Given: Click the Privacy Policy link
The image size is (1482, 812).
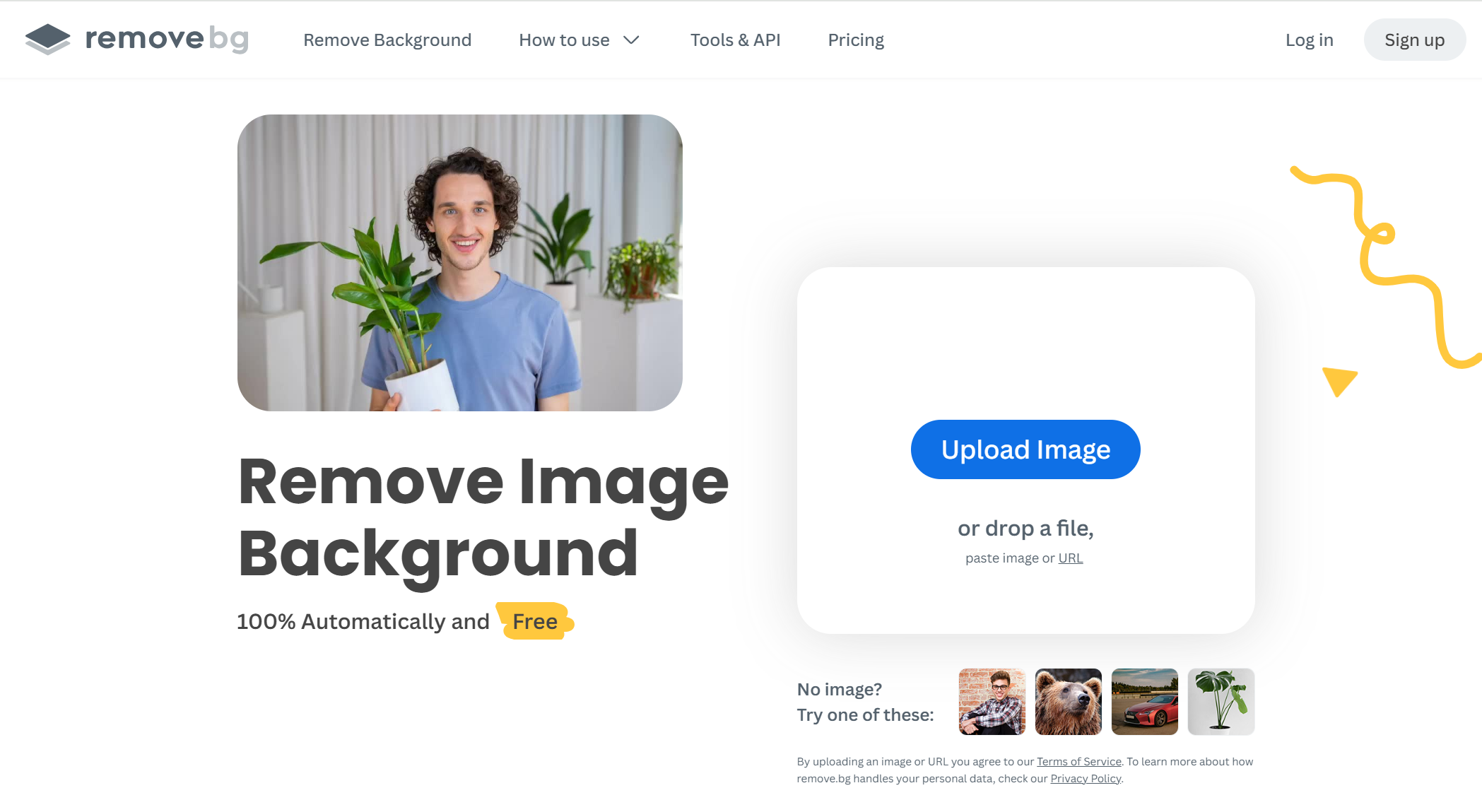Looking at the screenshot, I should 1085,778.
